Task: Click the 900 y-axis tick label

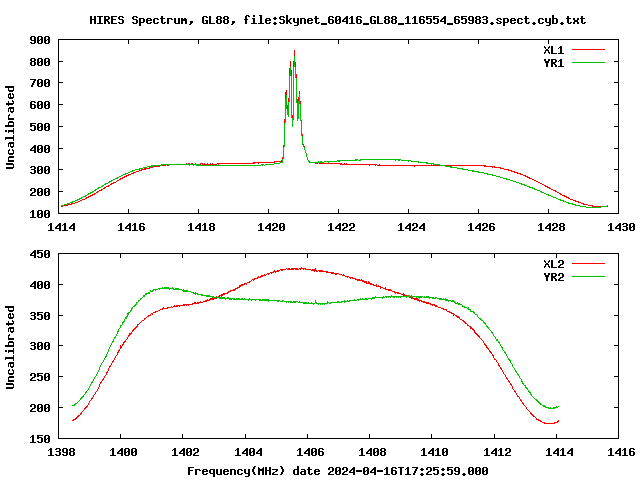Action: click(x=40, y=40)
